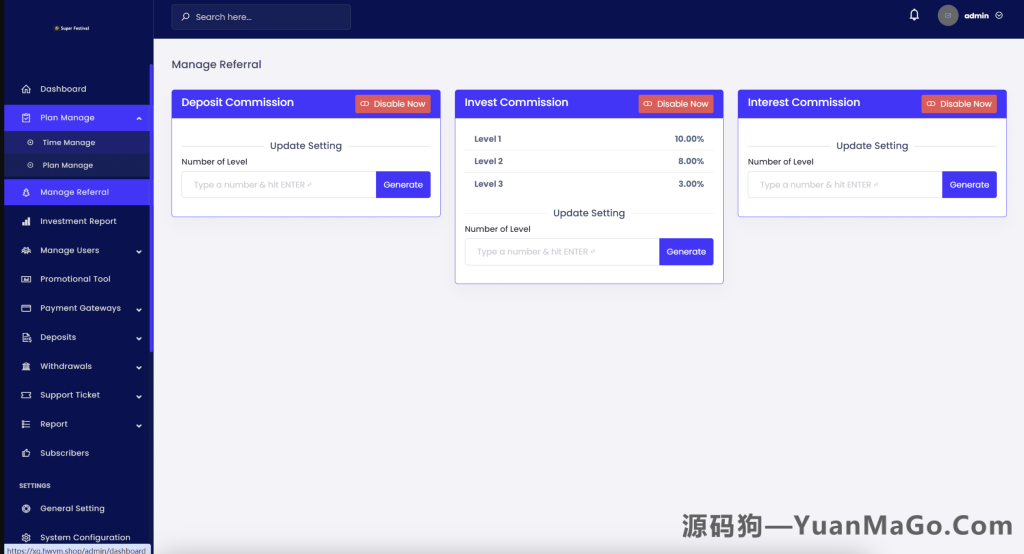Collapse the Plan Manage submenu
1024x554 pixels.
139,118
